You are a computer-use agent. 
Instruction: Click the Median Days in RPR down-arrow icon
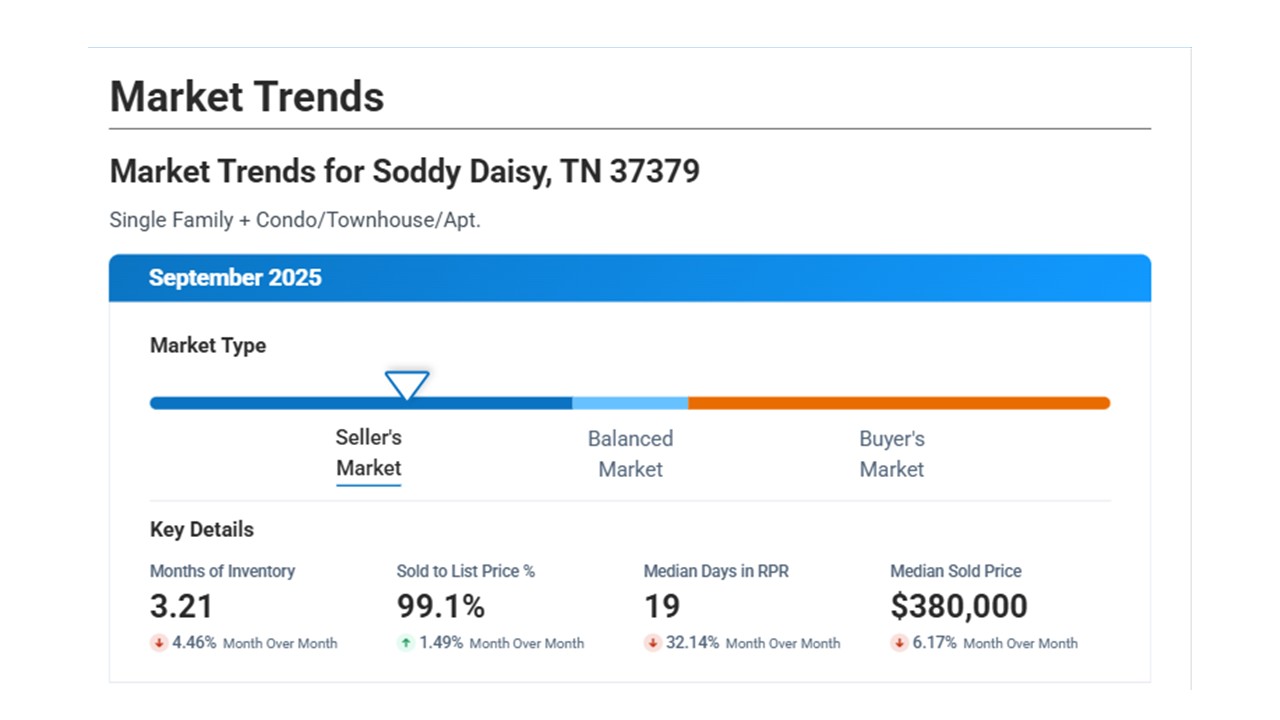652,643
